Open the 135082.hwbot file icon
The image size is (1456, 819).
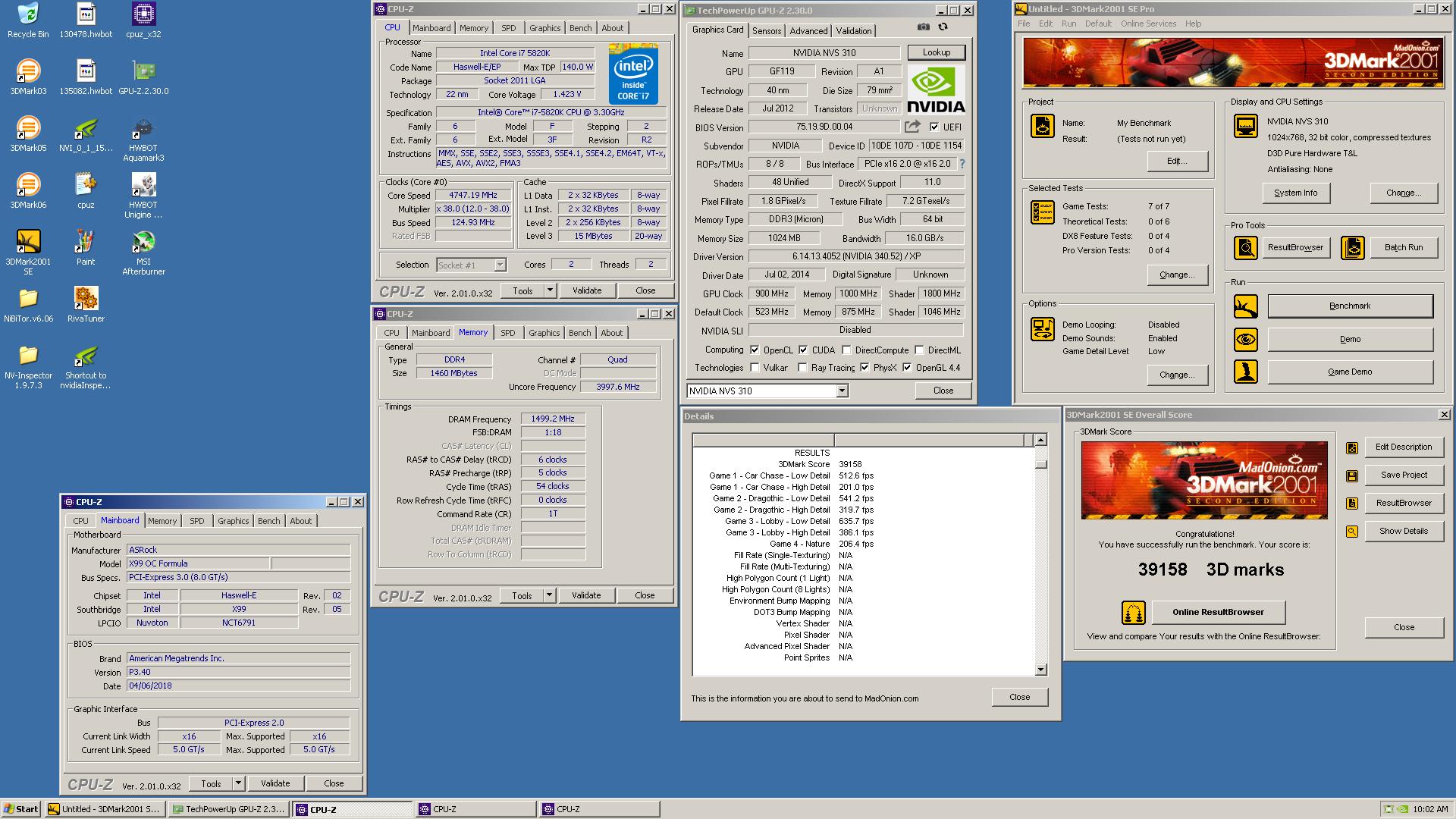tap(86, 77)
